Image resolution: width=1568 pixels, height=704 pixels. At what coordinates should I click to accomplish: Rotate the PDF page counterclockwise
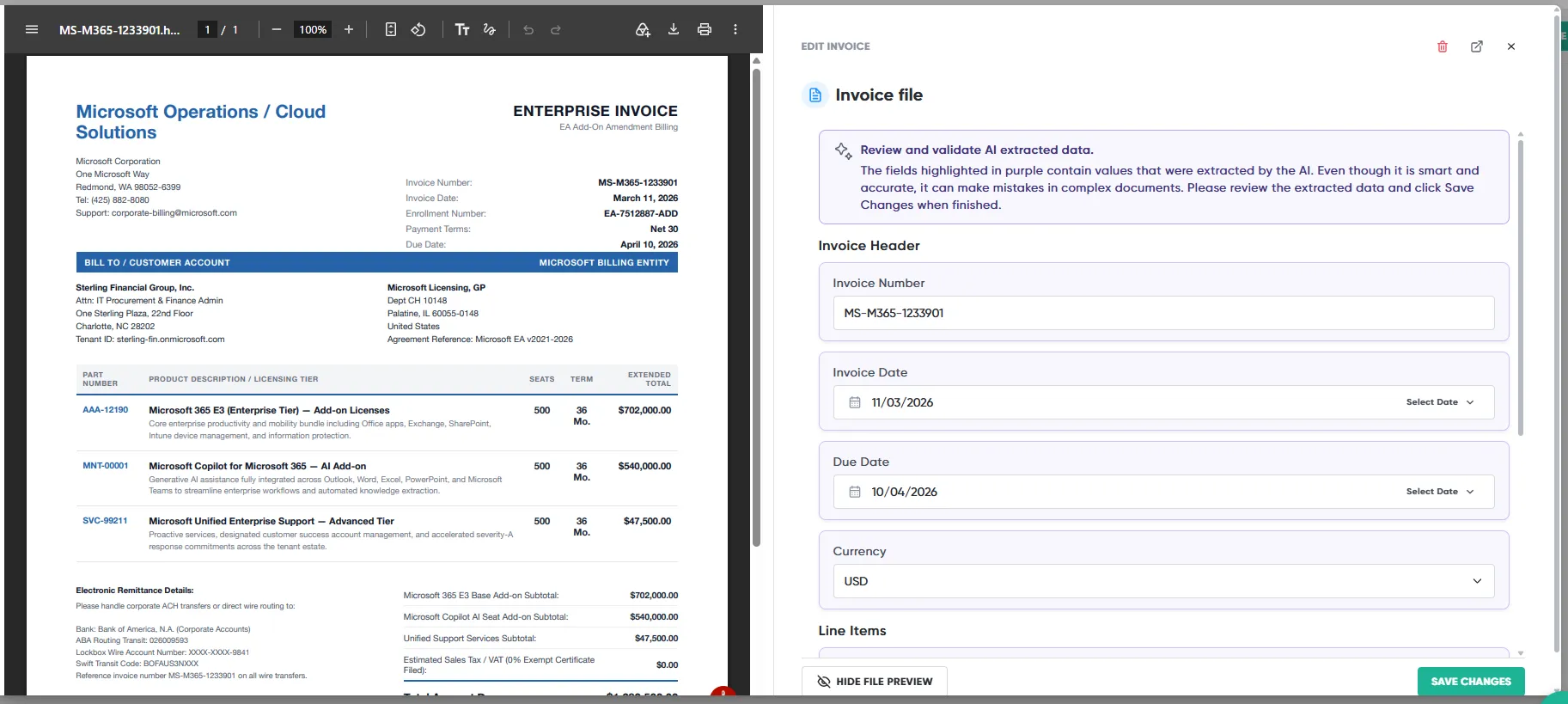[418, 29]
